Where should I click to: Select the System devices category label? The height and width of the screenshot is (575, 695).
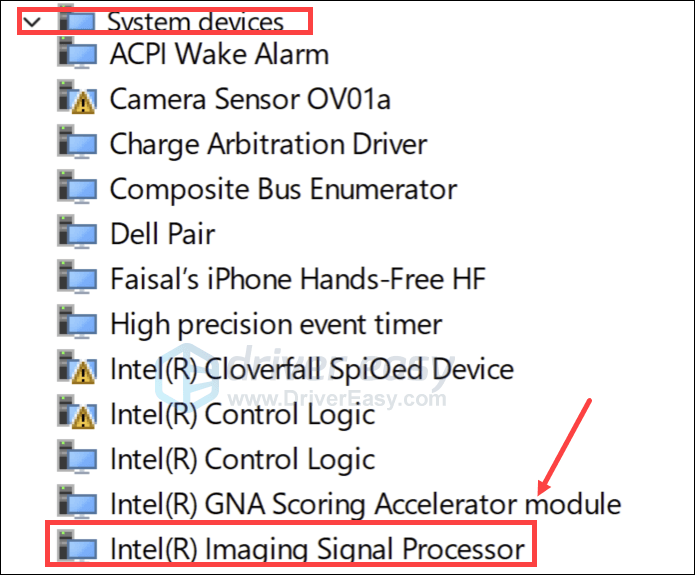coord(195,21)
